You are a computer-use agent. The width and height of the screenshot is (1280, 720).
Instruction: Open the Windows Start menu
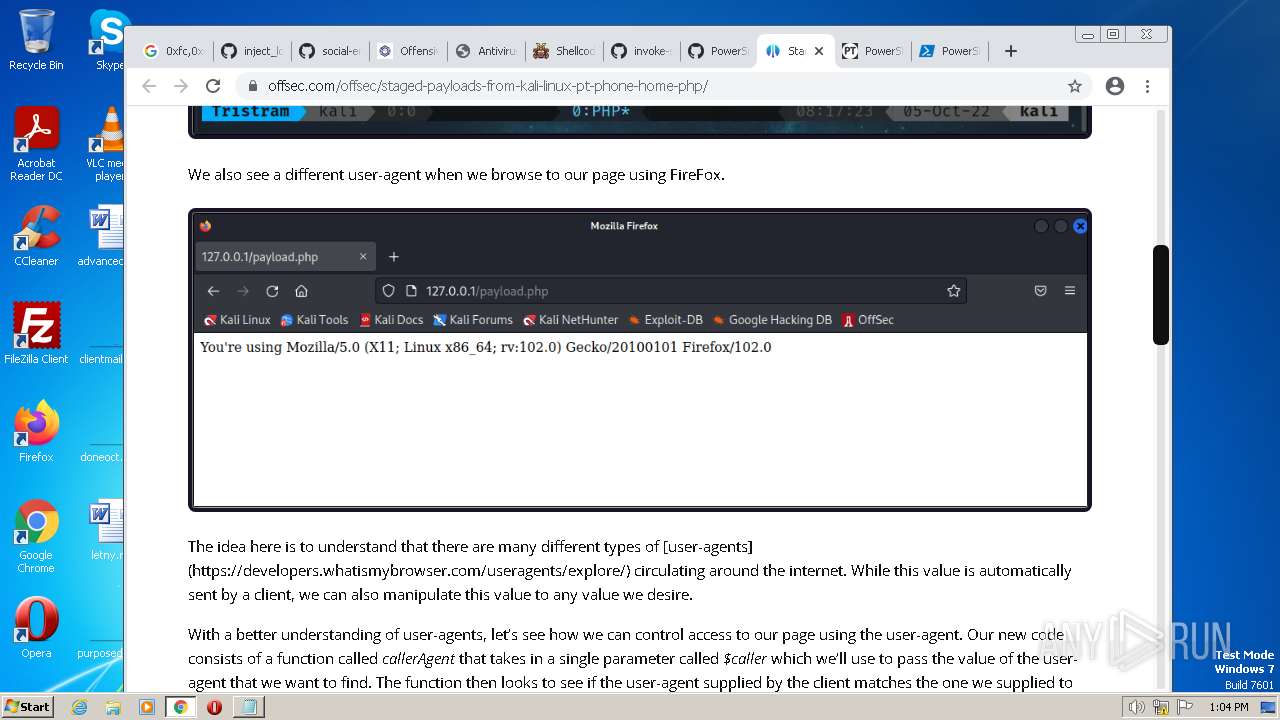tap(27, 706)
